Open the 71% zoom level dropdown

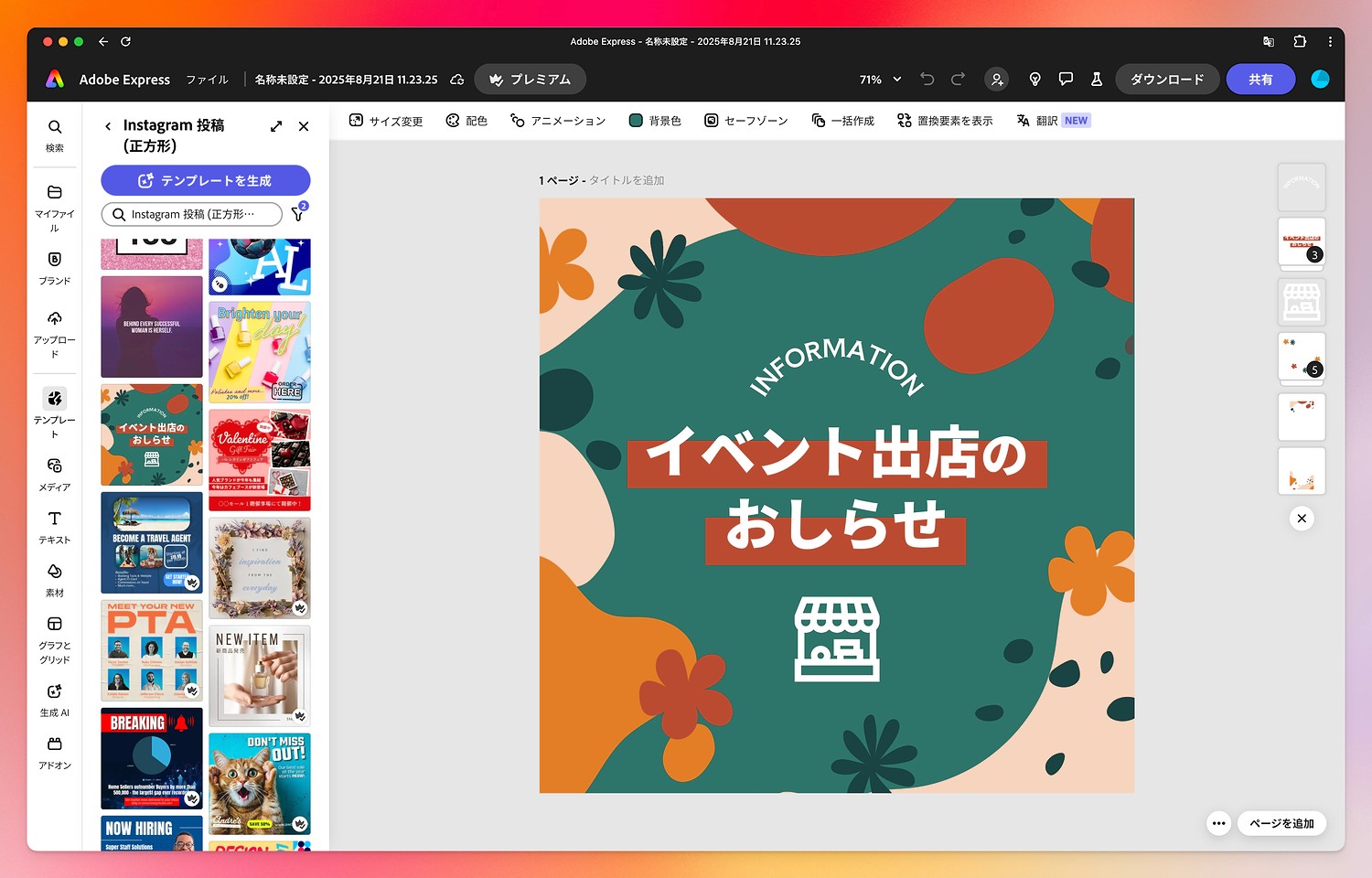coord(880,80)
